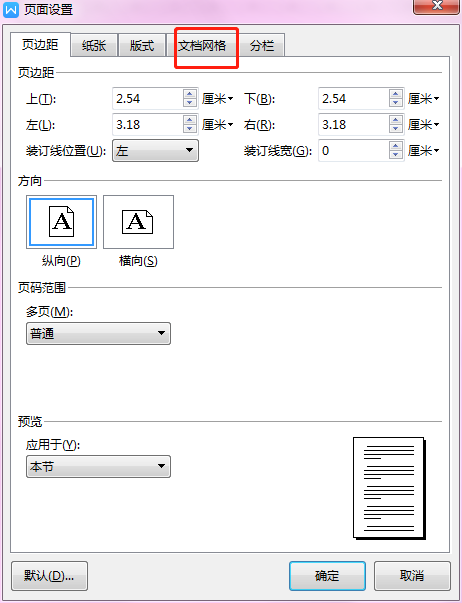Switch to the 纸张 tab

coord(94,46)
